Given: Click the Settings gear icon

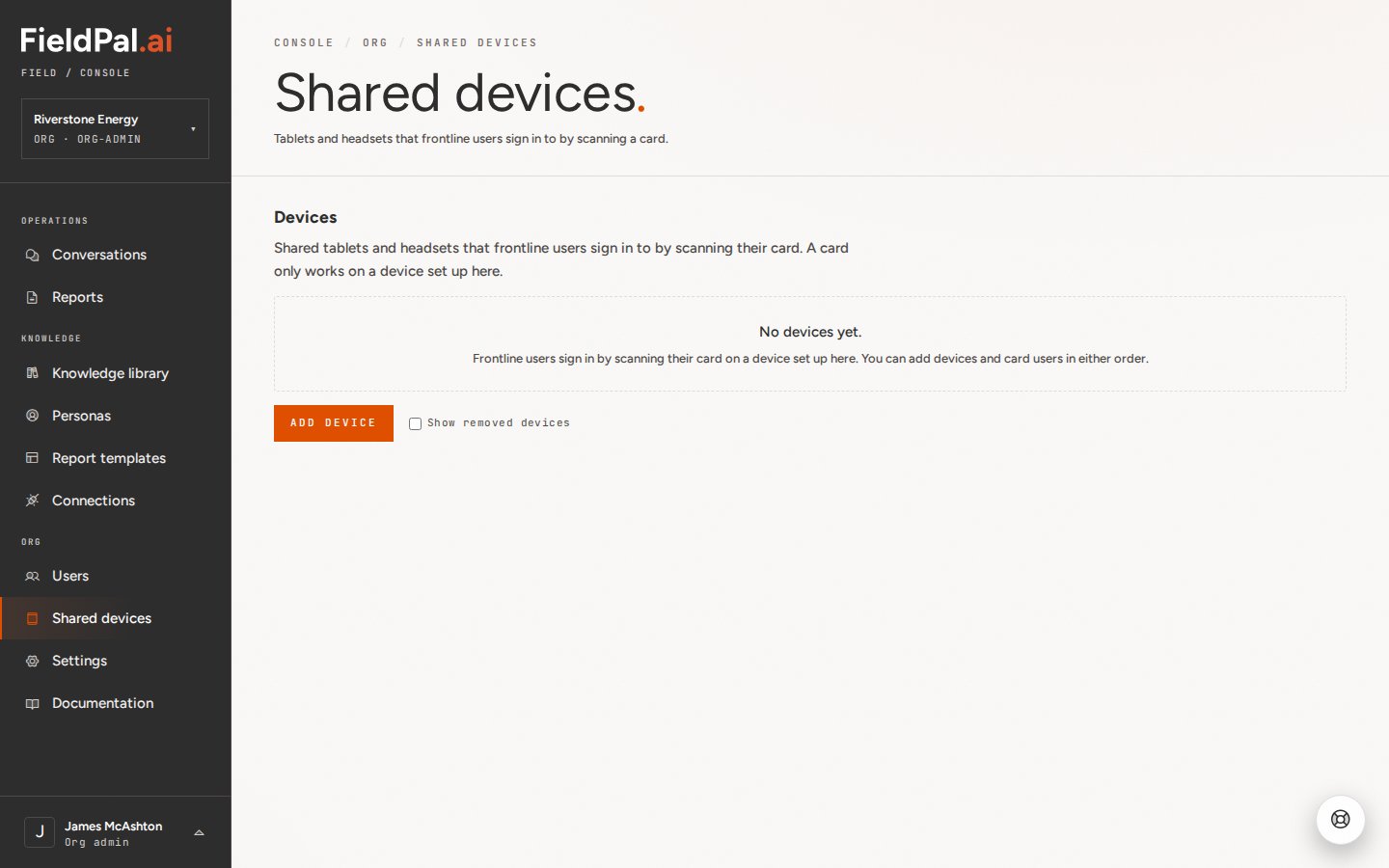Looking at the screenshot, I should tap(32, 661).
